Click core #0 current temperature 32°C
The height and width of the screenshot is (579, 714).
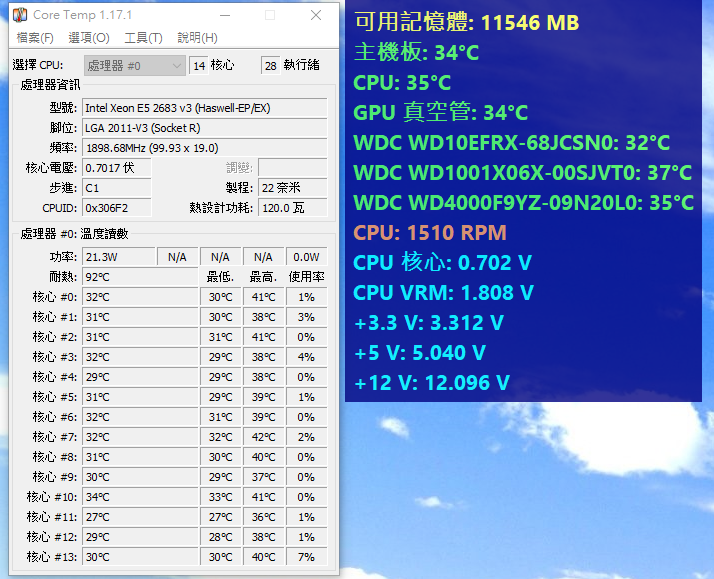click(140, 297)
